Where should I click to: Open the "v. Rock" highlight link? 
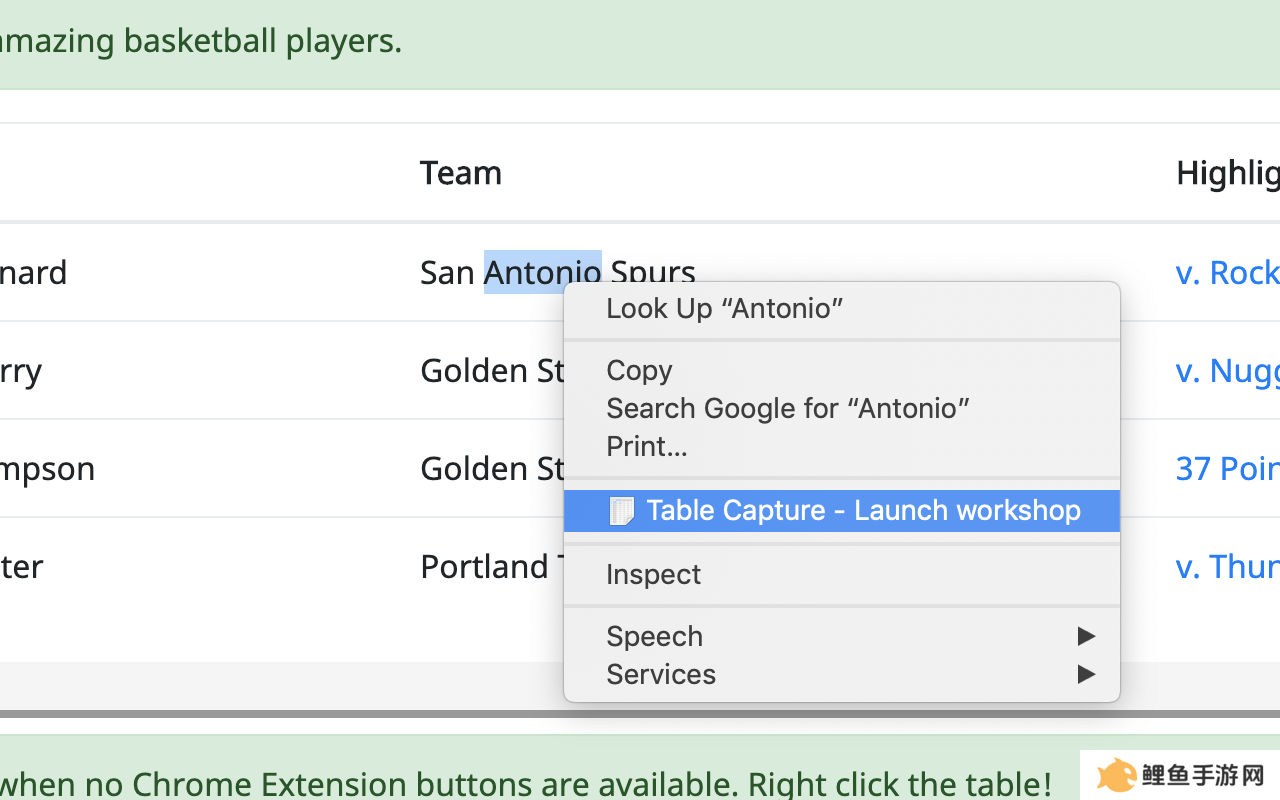pos(1228,272)
